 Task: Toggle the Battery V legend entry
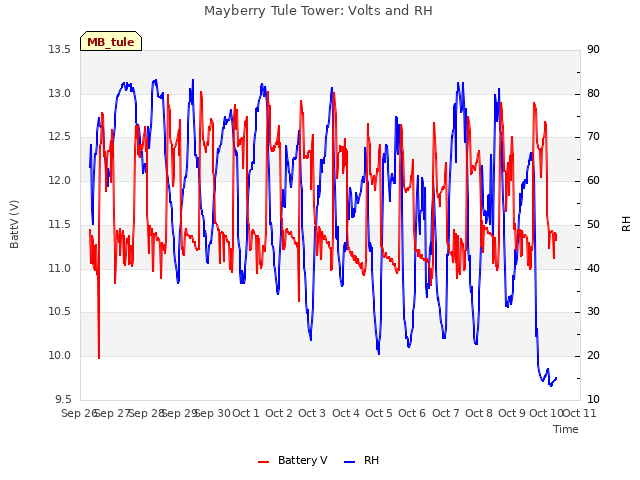292,460
